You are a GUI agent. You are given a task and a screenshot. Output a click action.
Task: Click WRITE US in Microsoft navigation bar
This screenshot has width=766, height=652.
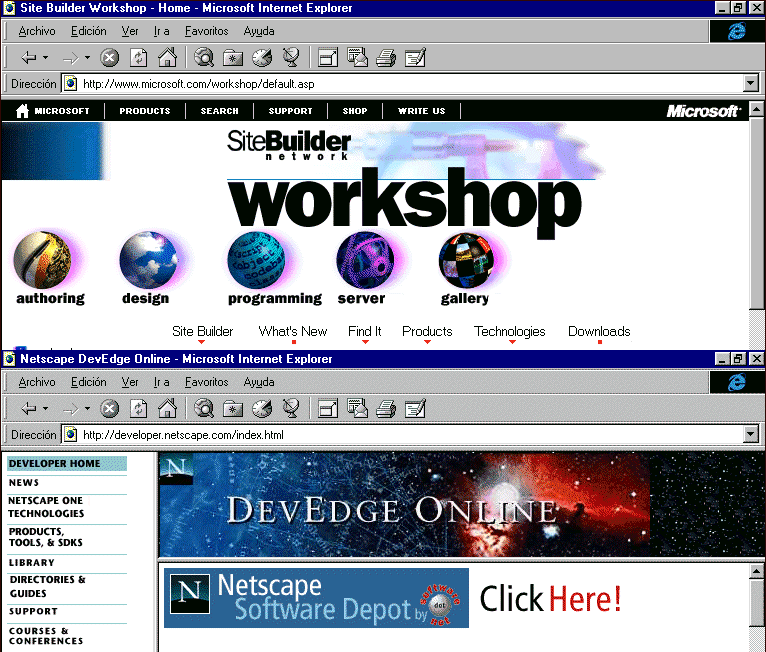tap(422, 111)
